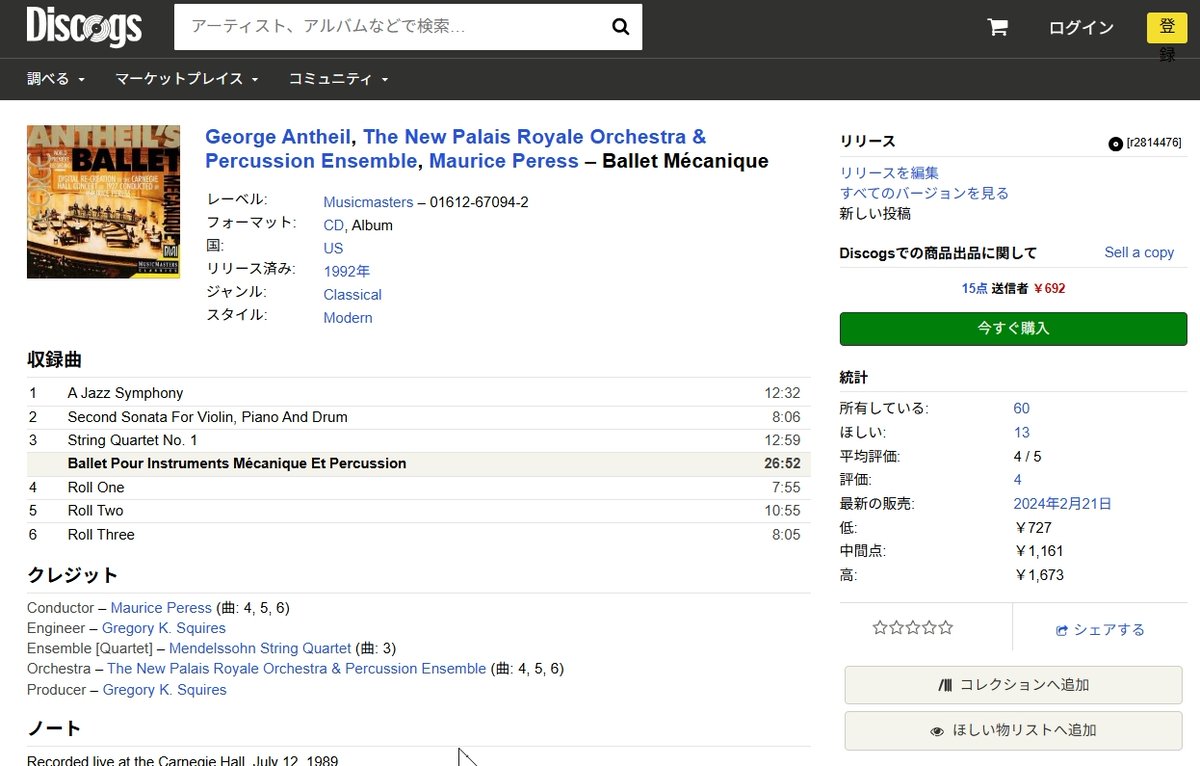1200x766 pixels.
Task: Open George Antheil artist link
Action: tap(278, 137)
